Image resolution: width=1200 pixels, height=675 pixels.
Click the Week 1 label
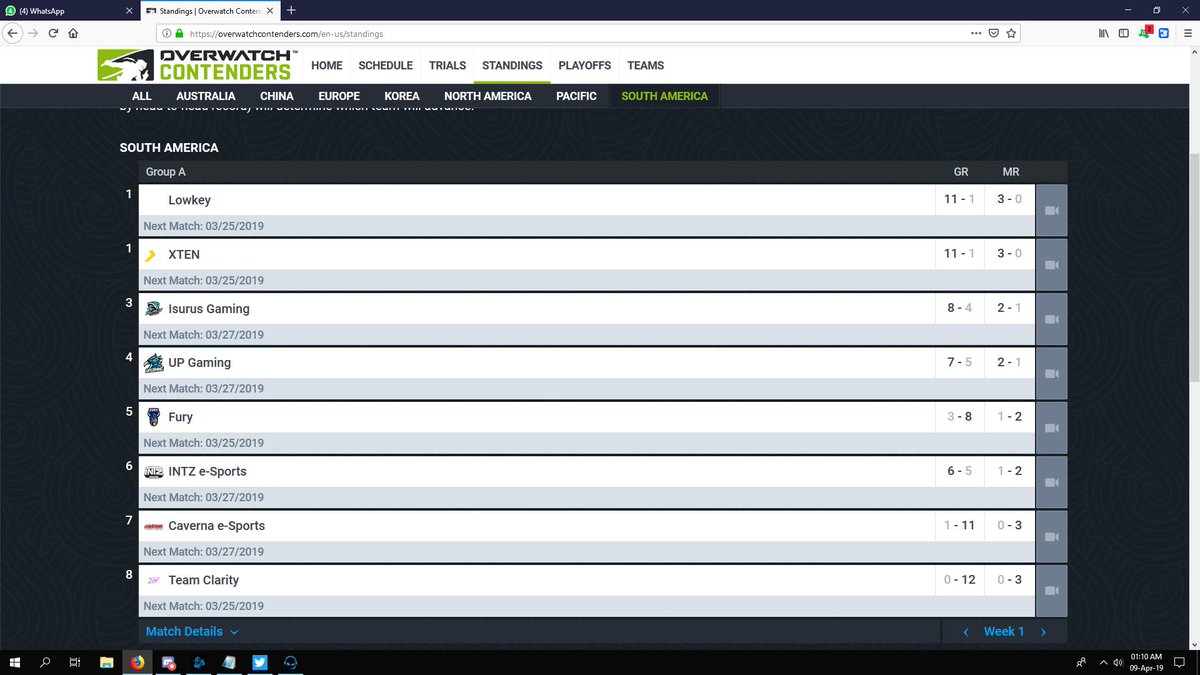pos(1004,631)
